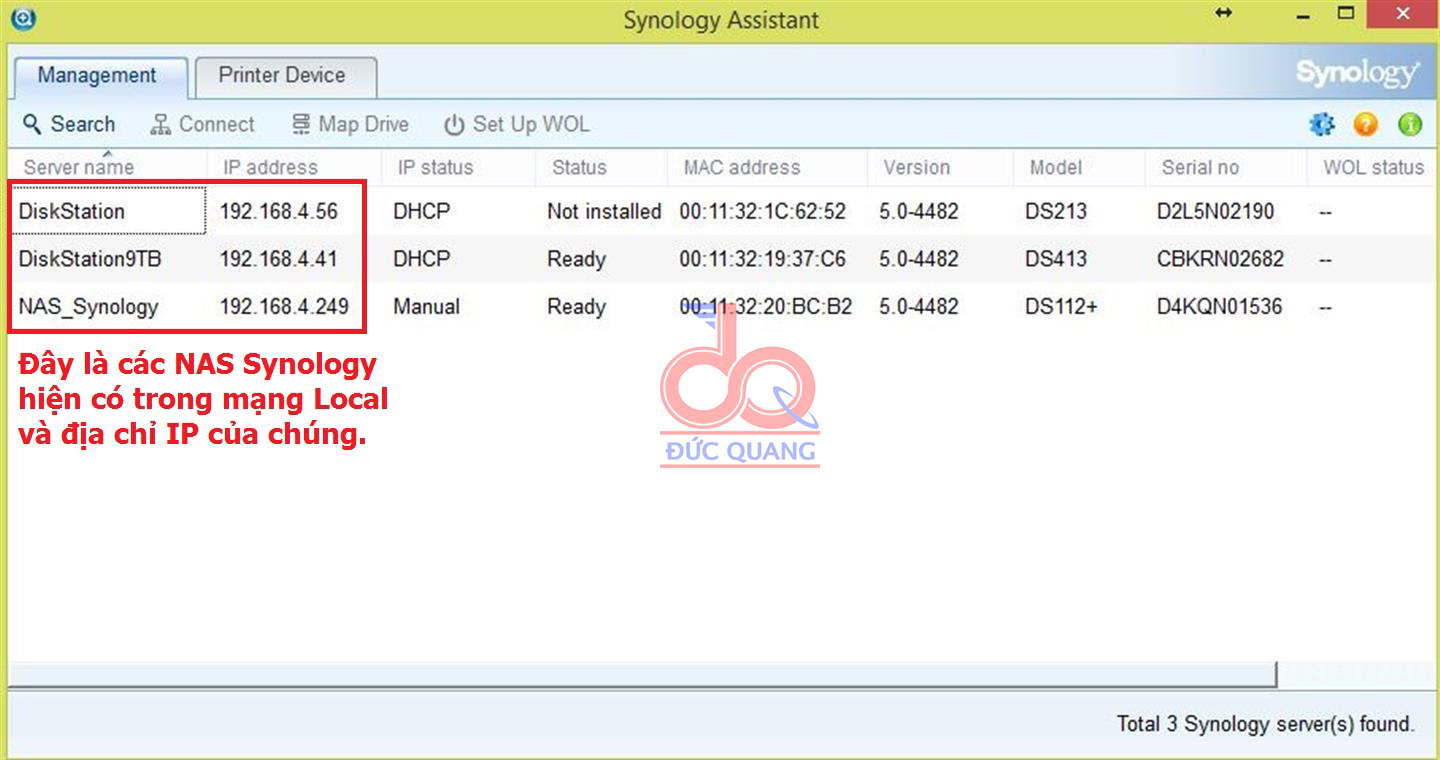Screen dimensions: 1440x760
Task: Sort by the Server name column header
Action: (x=108, y=167)
